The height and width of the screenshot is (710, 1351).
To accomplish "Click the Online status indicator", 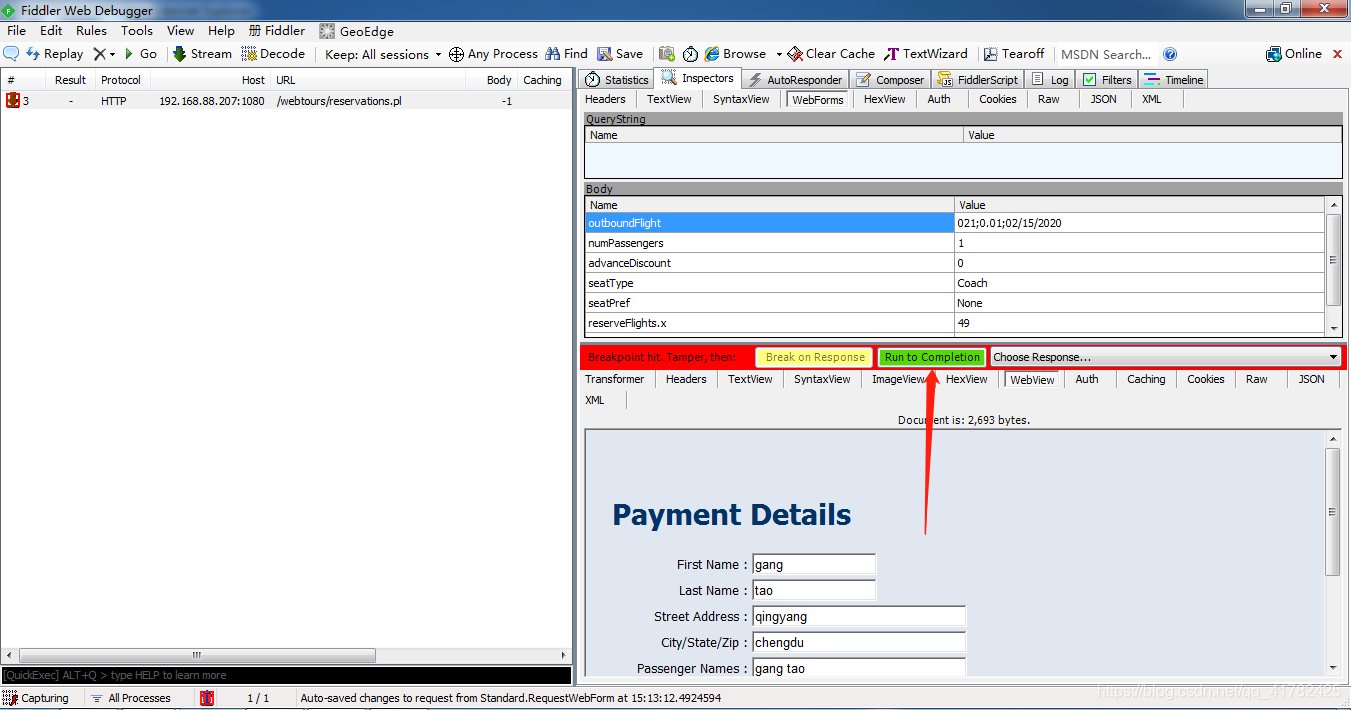I will [x=1294, y=54].
